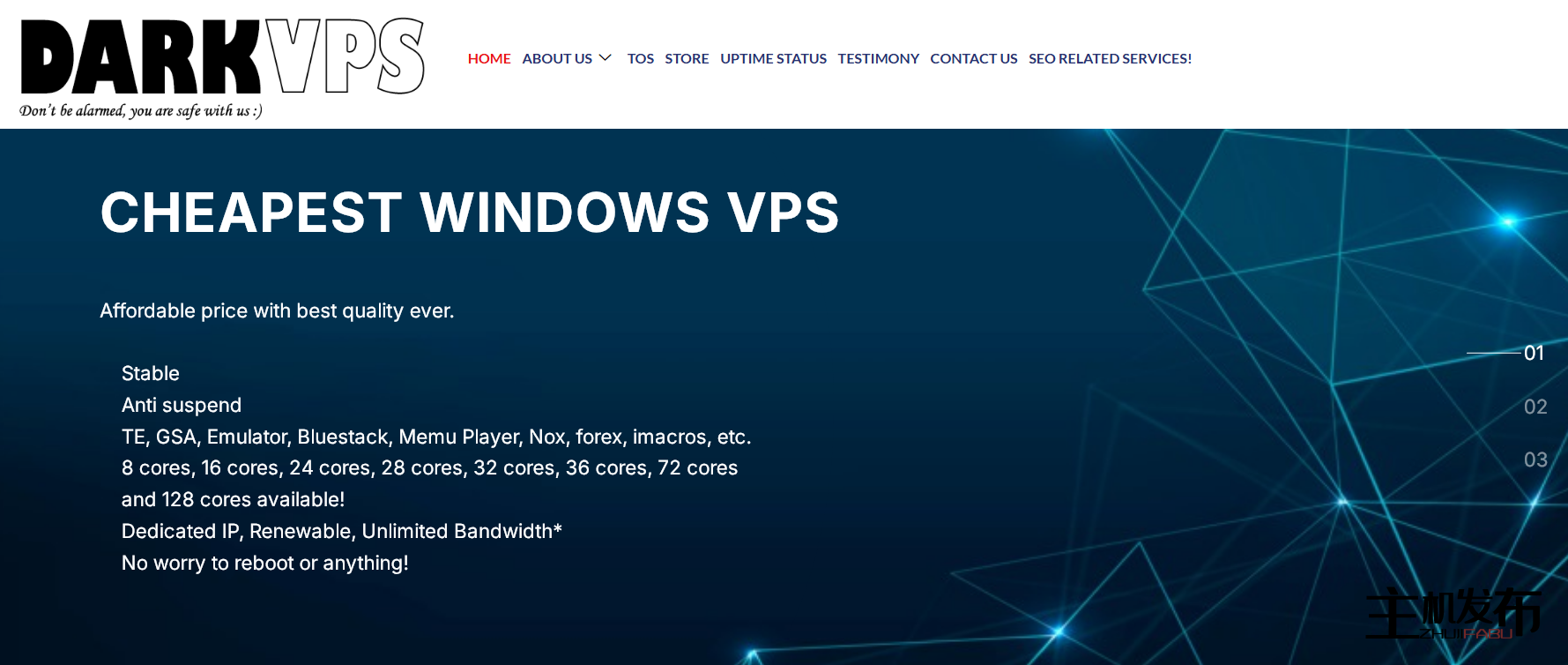Click the 'Cheapest Windows VPS' heading
The width and height of the screenshot is (1568, 665).
pos(470,213)
